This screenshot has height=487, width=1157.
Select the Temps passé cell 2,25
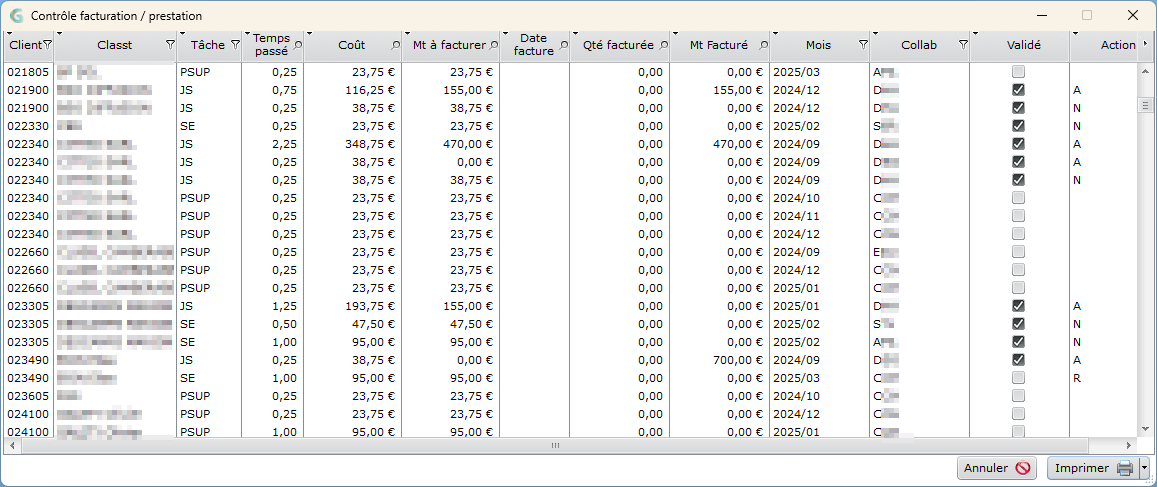272,143
